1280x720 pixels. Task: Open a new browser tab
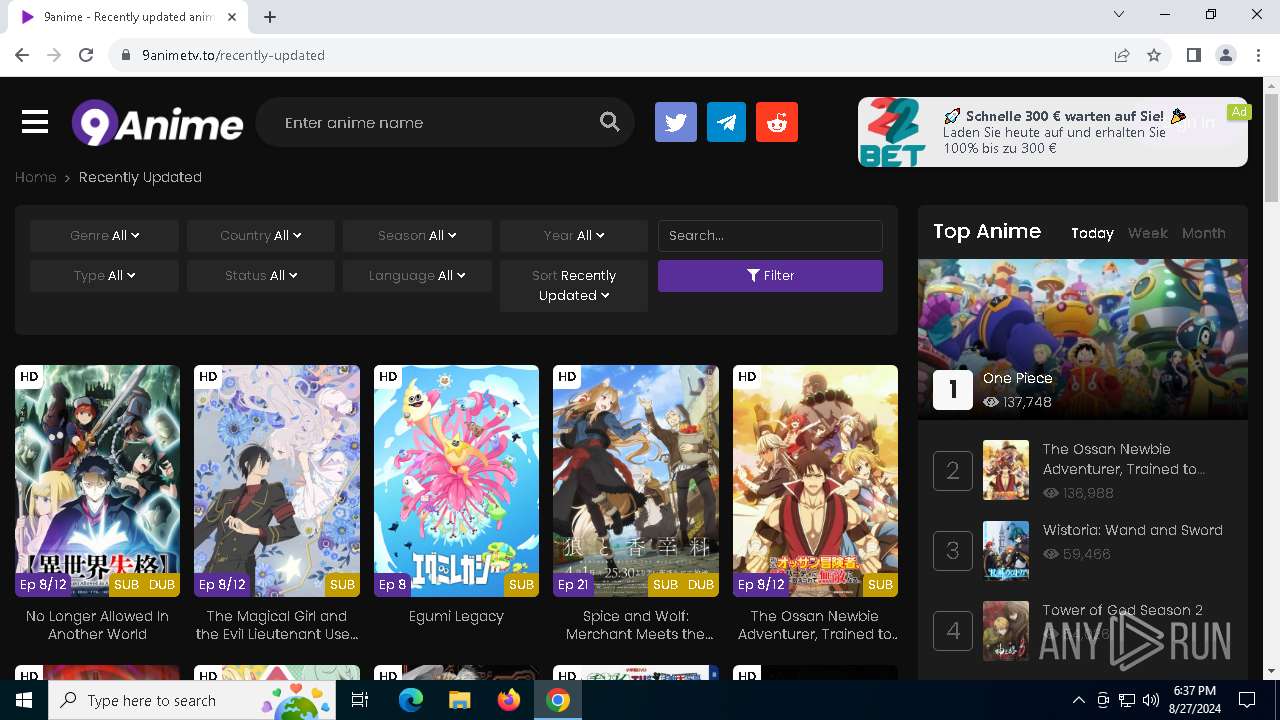(270, 17)
